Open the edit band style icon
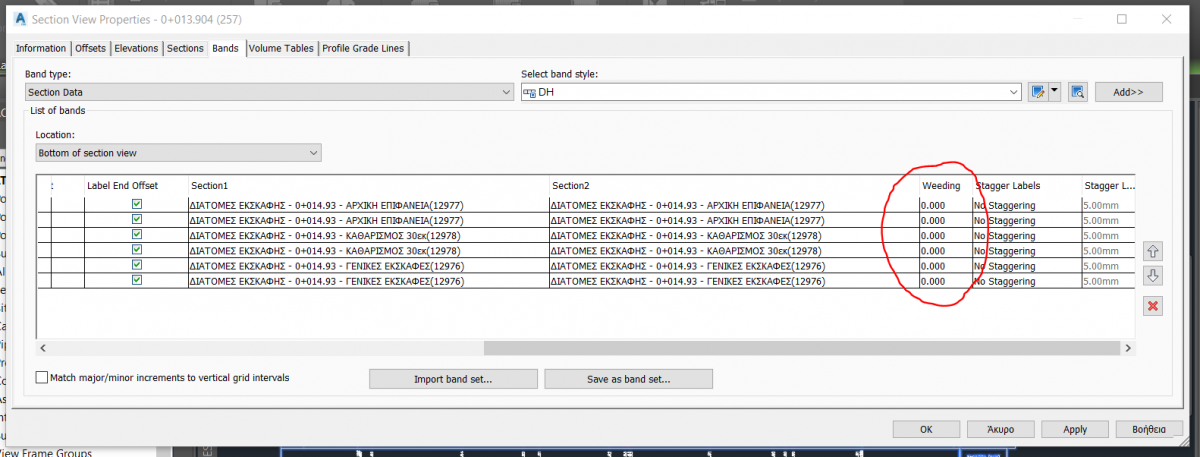1200x457 pixels. click(1038, 92)
